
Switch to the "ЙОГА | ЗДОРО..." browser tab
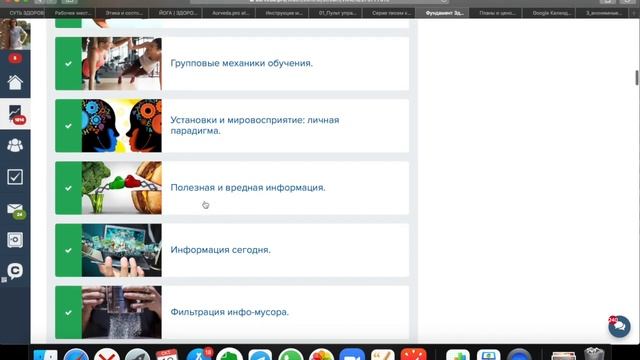(178, 13)
